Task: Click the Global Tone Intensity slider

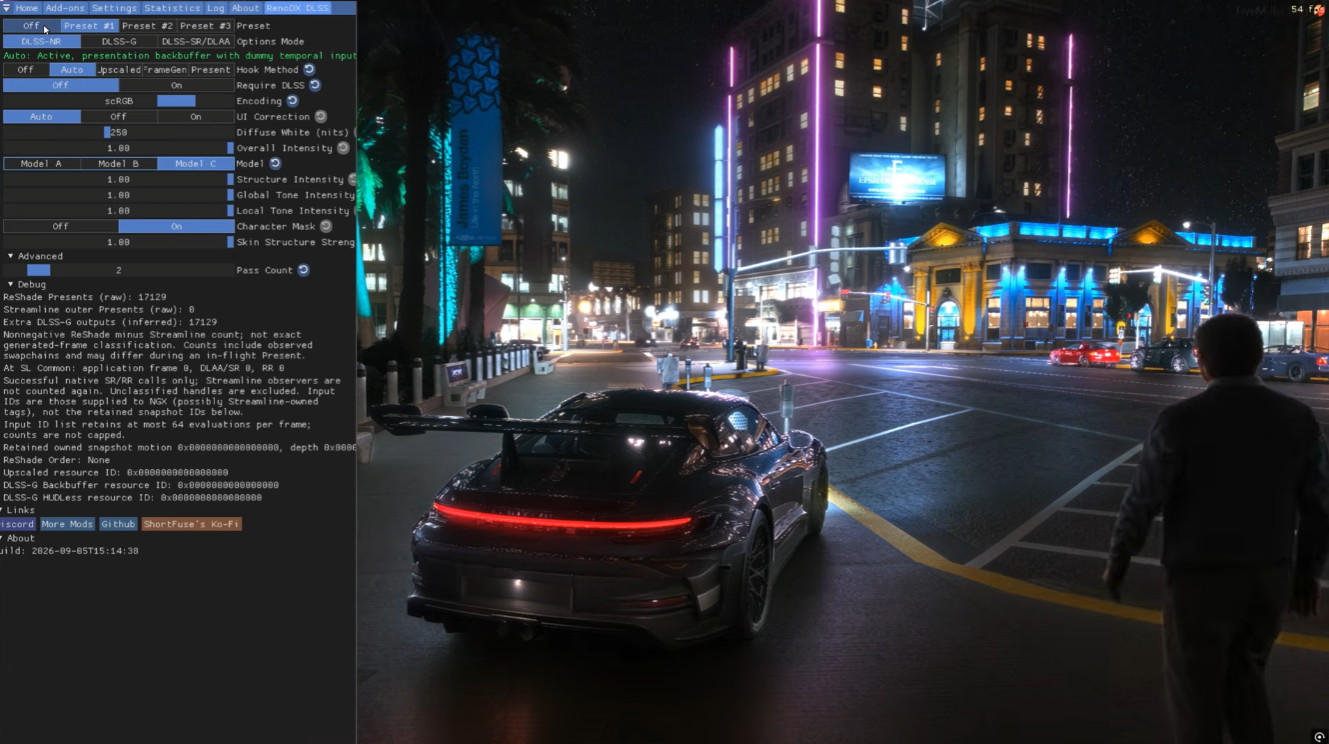Action: coord(118,195)
